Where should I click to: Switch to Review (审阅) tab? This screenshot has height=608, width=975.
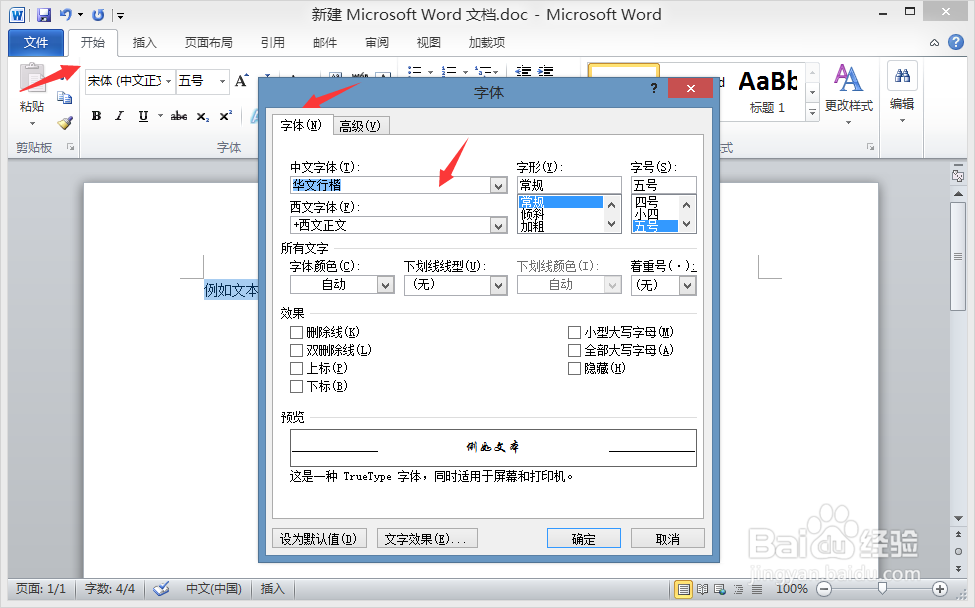377,42
